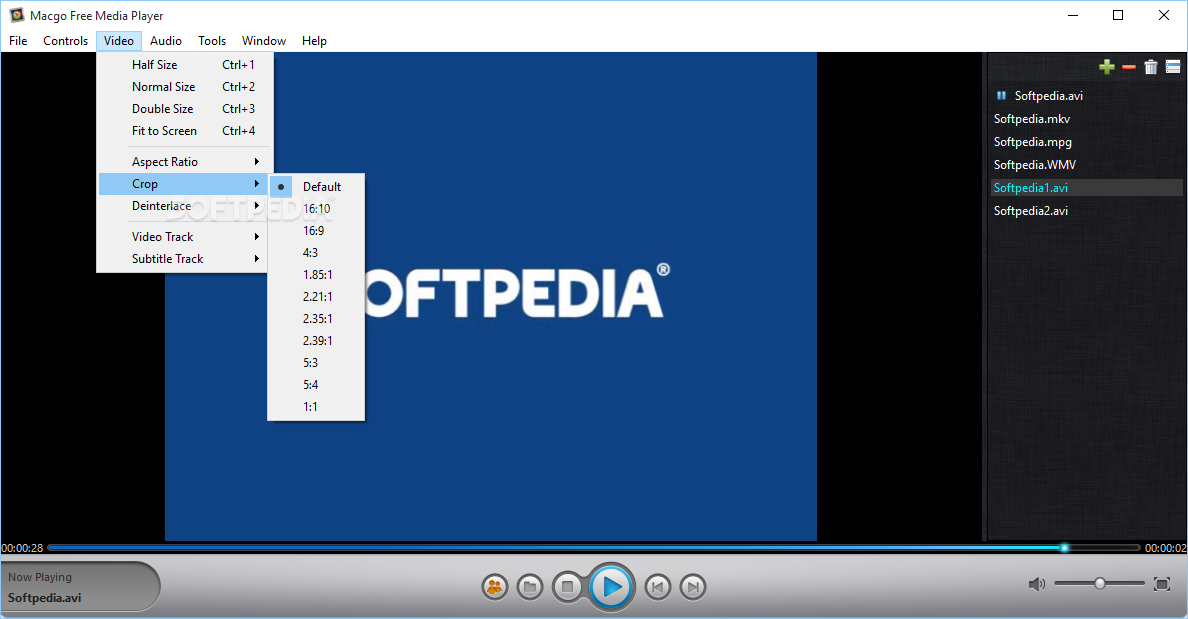Choose the 2.21:1 crop option
This screenshot has height=619, width=1188.
tap(317, 296)
